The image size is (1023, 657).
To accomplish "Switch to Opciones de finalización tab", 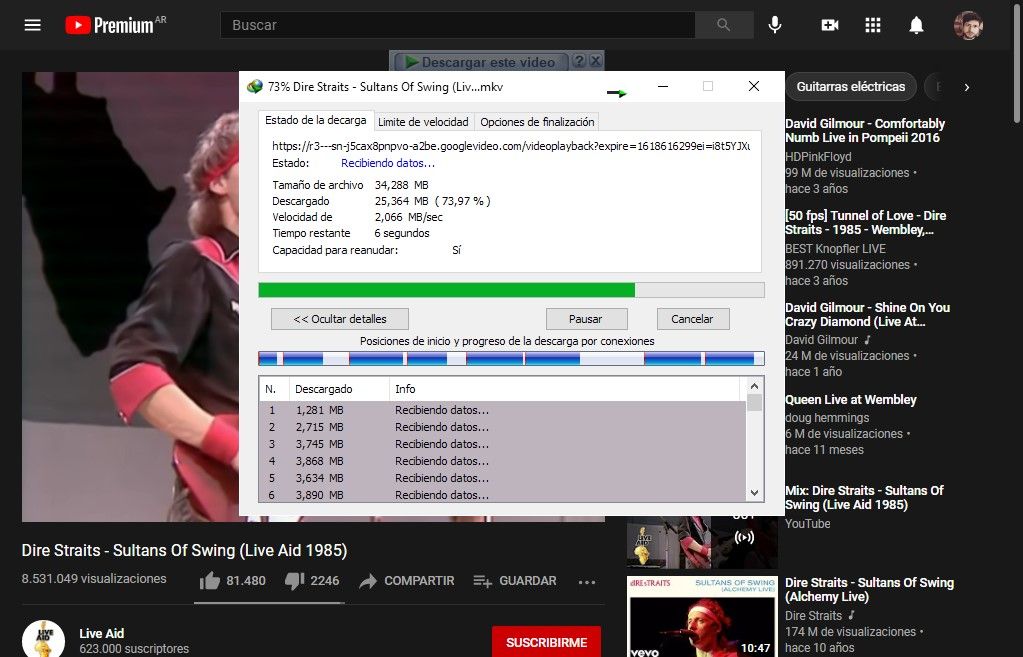I will point(537,122).
